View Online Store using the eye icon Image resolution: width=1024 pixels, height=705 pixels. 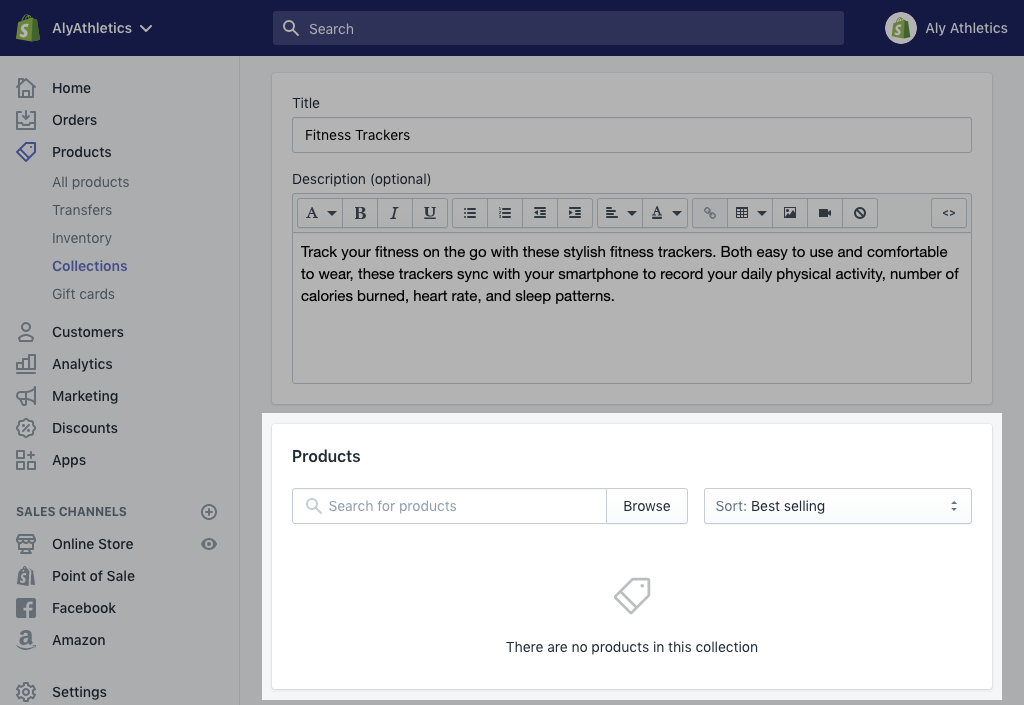point(209,544)
